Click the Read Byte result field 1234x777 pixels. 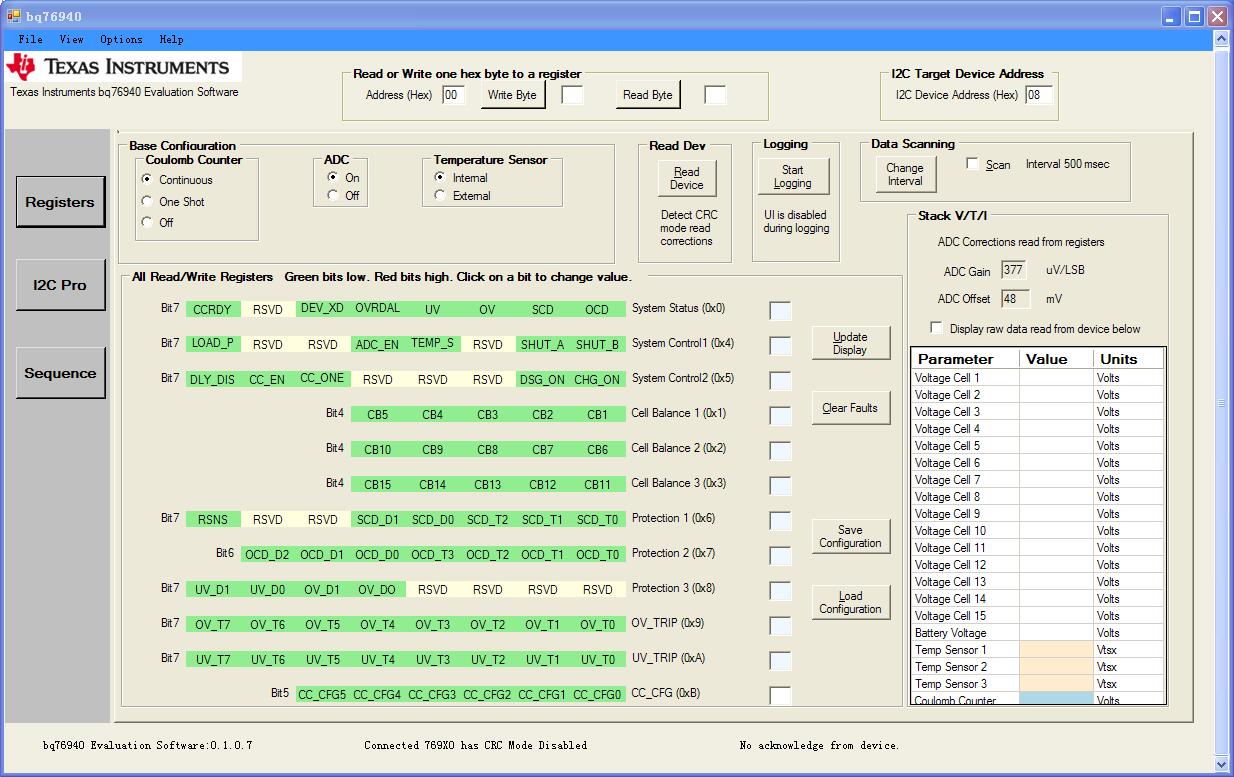pyautogui.click(x=715, y=95)
